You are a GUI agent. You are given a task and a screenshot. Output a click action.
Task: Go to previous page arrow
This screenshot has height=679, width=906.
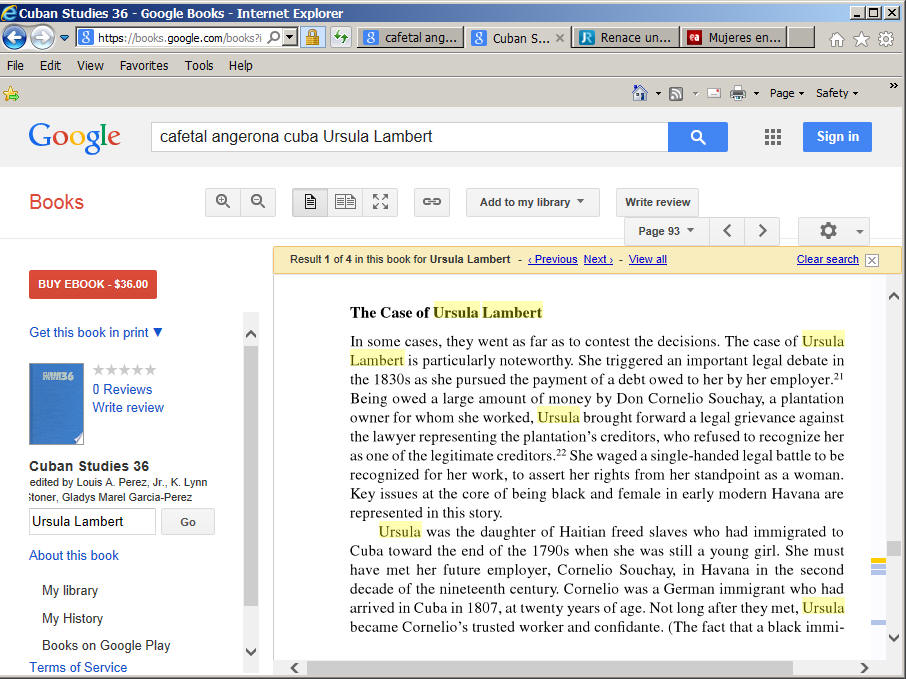(x=727, y=231)
